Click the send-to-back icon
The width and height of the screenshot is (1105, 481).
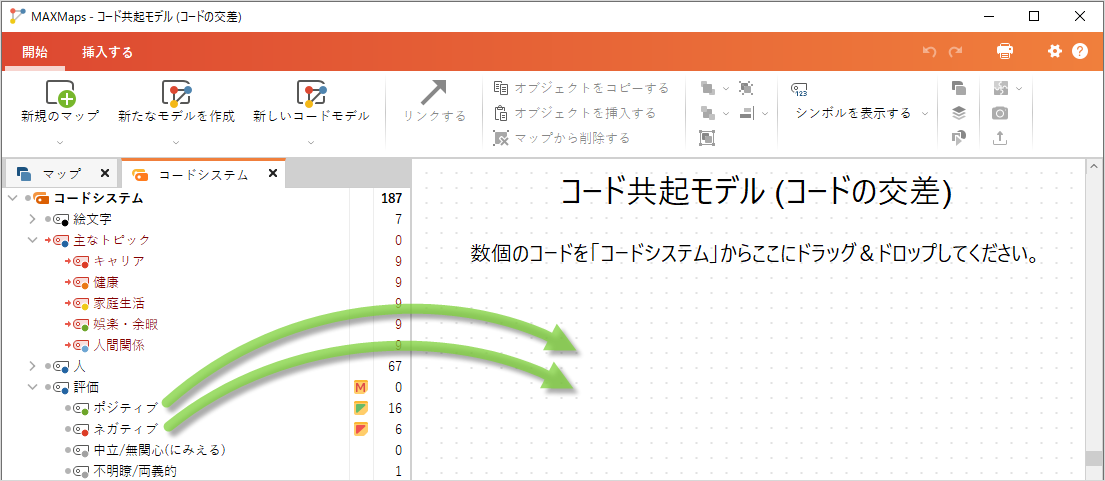pyautogui.click(x=707, y=112)
